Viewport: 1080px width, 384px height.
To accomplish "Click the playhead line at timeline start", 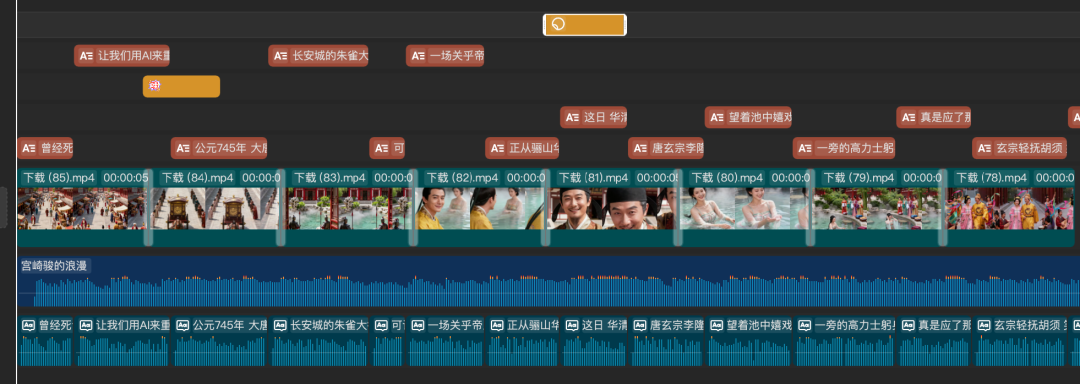I will click(17, 192).
